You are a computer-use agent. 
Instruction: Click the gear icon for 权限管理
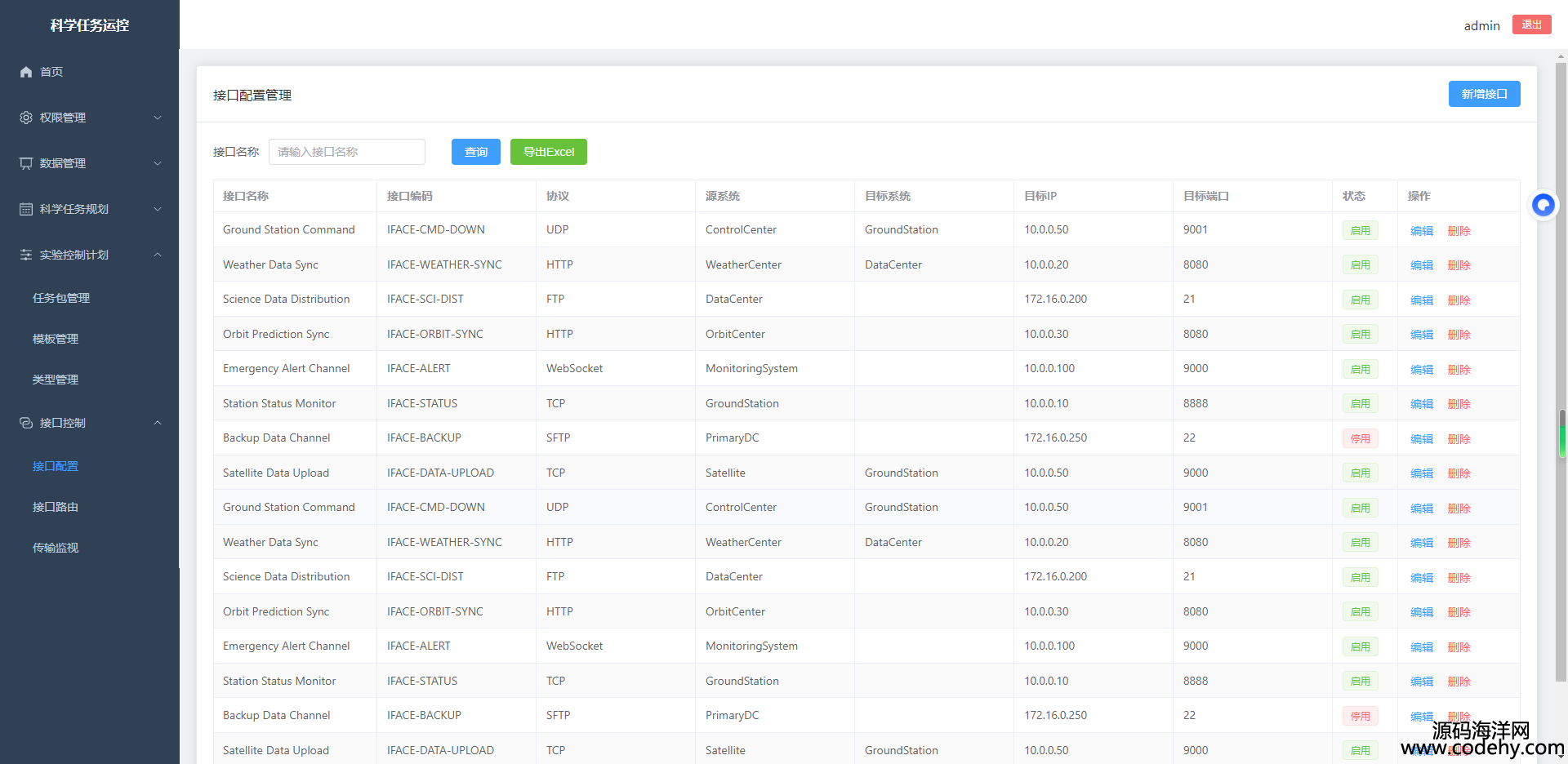pos(26,118)
